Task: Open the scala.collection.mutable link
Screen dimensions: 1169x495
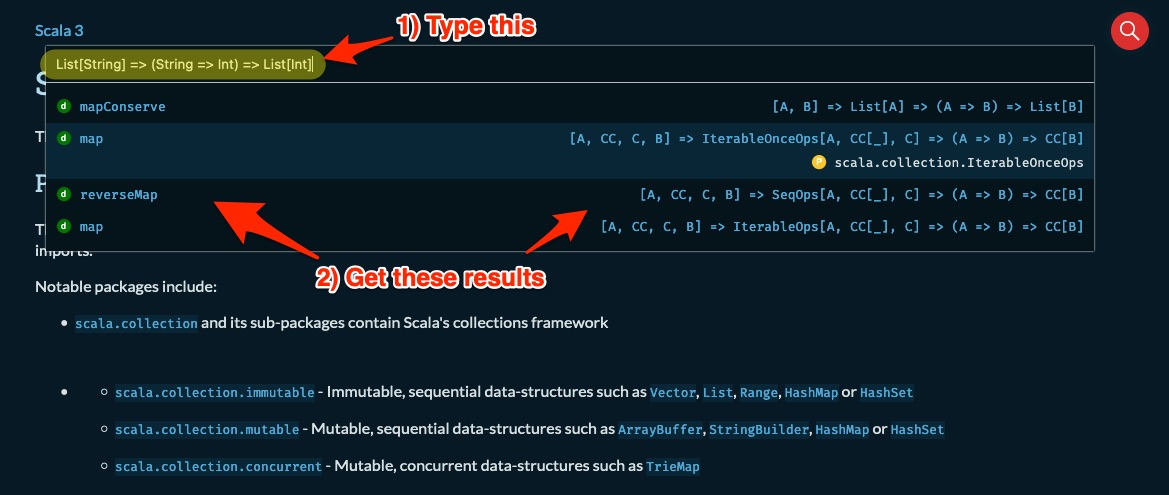Action: pyautogui.click(x=207, y=429)
